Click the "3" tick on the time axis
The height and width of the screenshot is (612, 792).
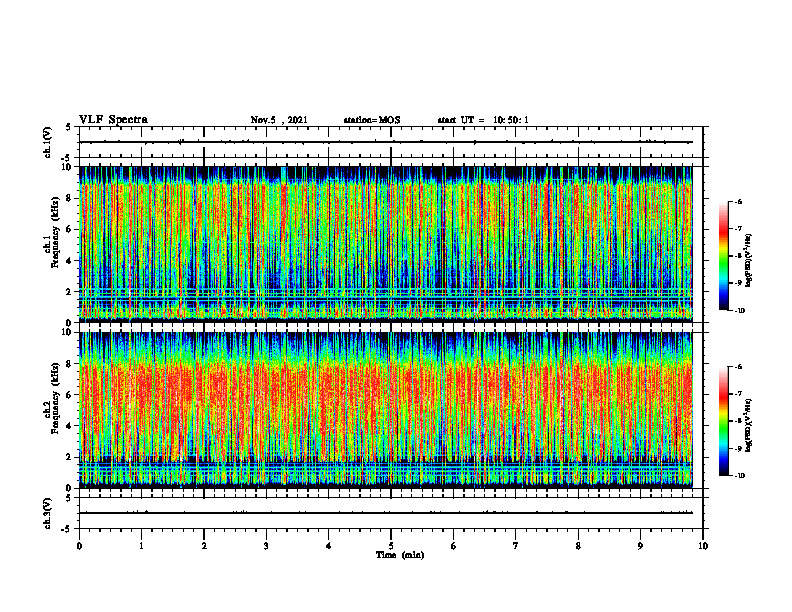[x=266, y=546]
